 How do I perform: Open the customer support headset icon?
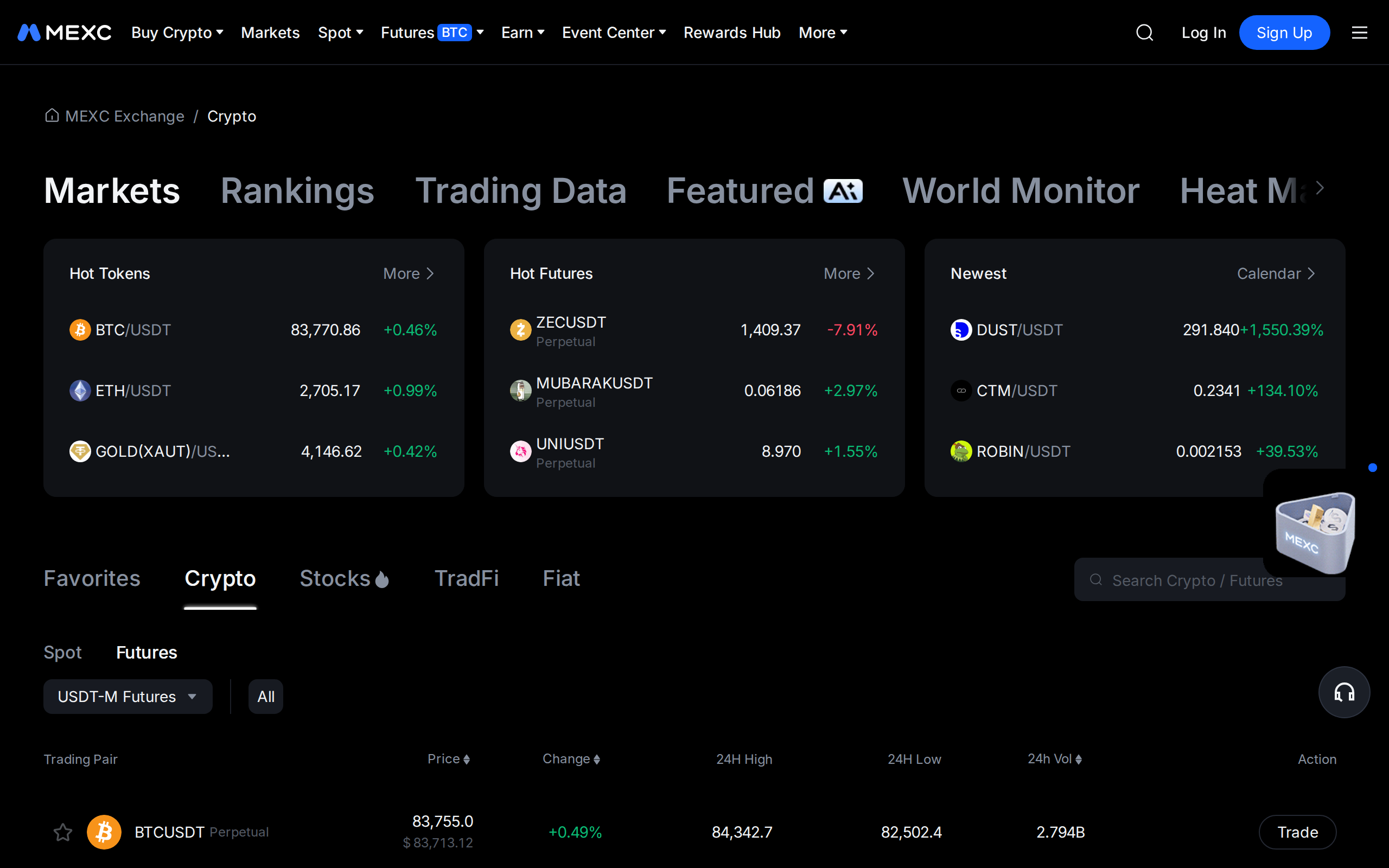click(1343, 692)
